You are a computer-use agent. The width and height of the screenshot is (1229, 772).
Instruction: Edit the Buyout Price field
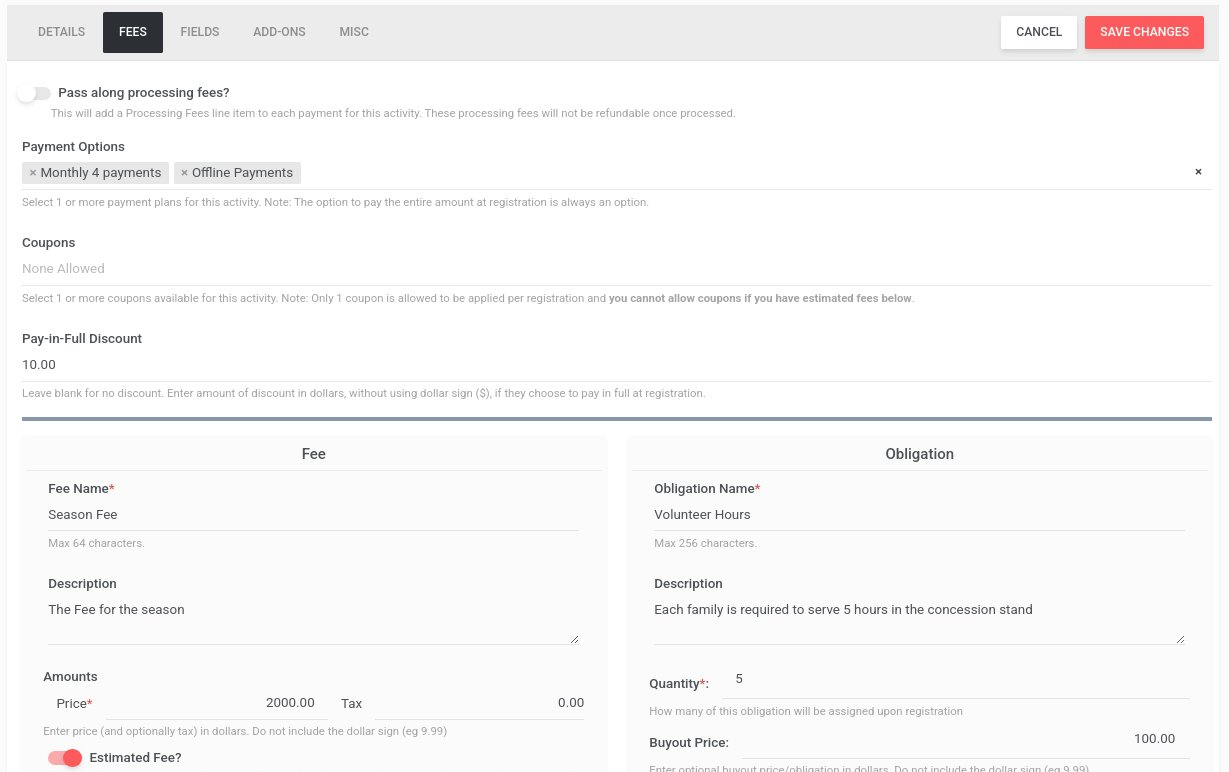click(x=958, y=740)
